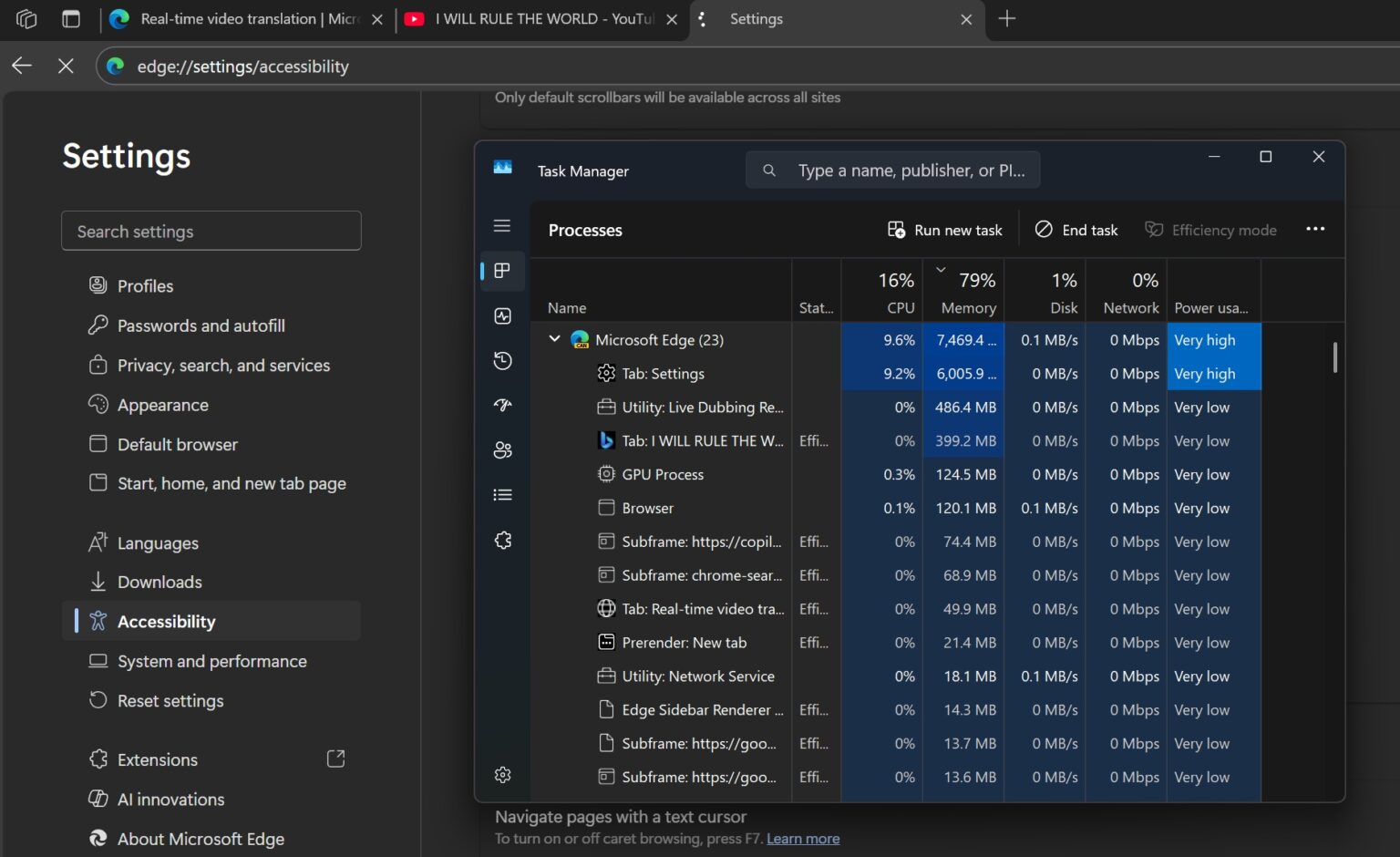Click the Search settings input field
Image resolution: width=1400 pixels, height=857 pixels.
pyautogui.click(x=211, y=231)
